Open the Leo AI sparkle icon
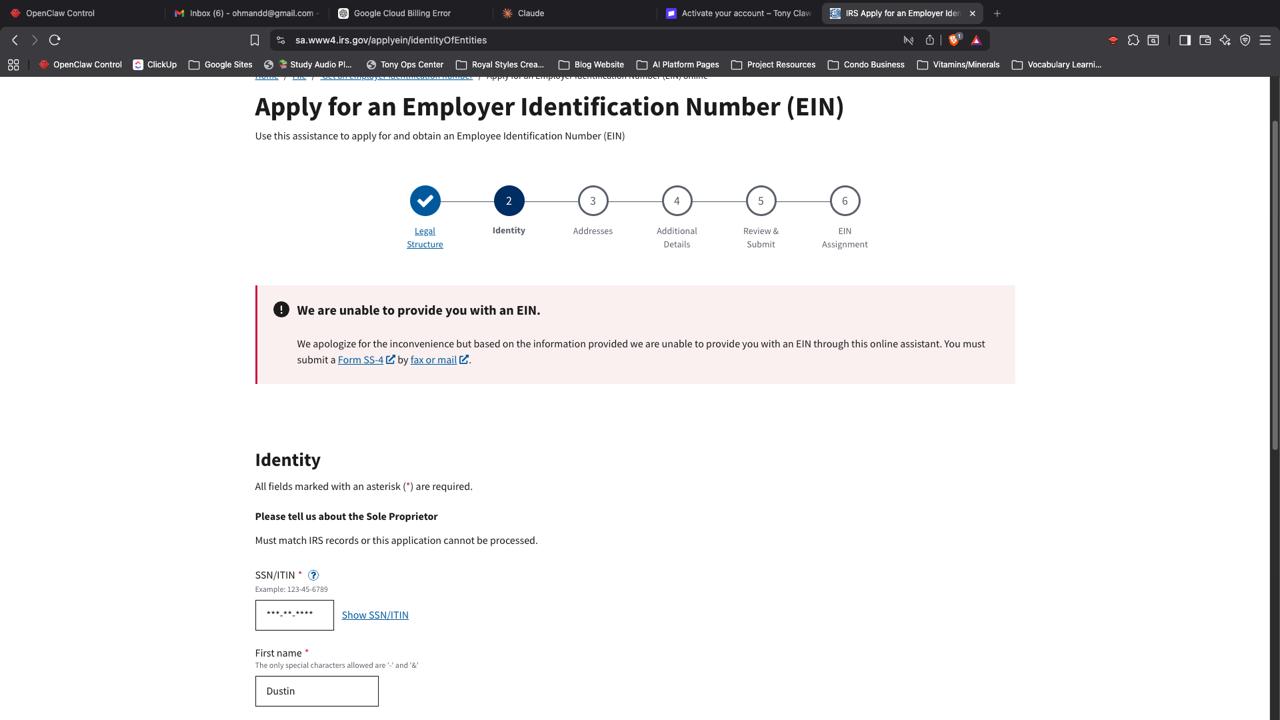Image resolution: width=1280 pixels, height=720 pixels. [1225, 40]
